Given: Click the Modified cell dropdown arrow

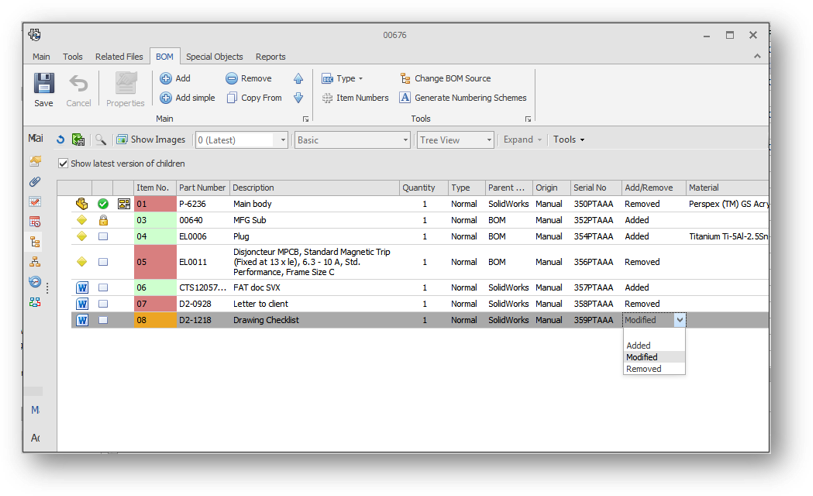Looking at the screenshot, I should (680, 320).
